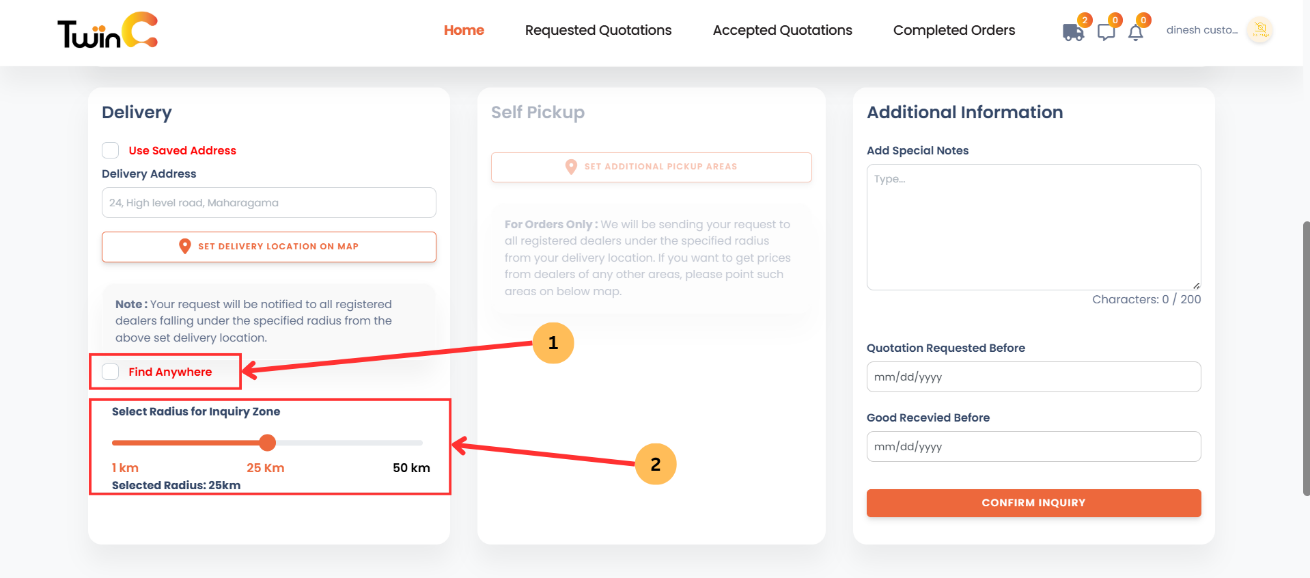This screenshot has width=1310, height=578.
Task: Open the delivery truck orders icon
Action: click(x=1073, y=32)
